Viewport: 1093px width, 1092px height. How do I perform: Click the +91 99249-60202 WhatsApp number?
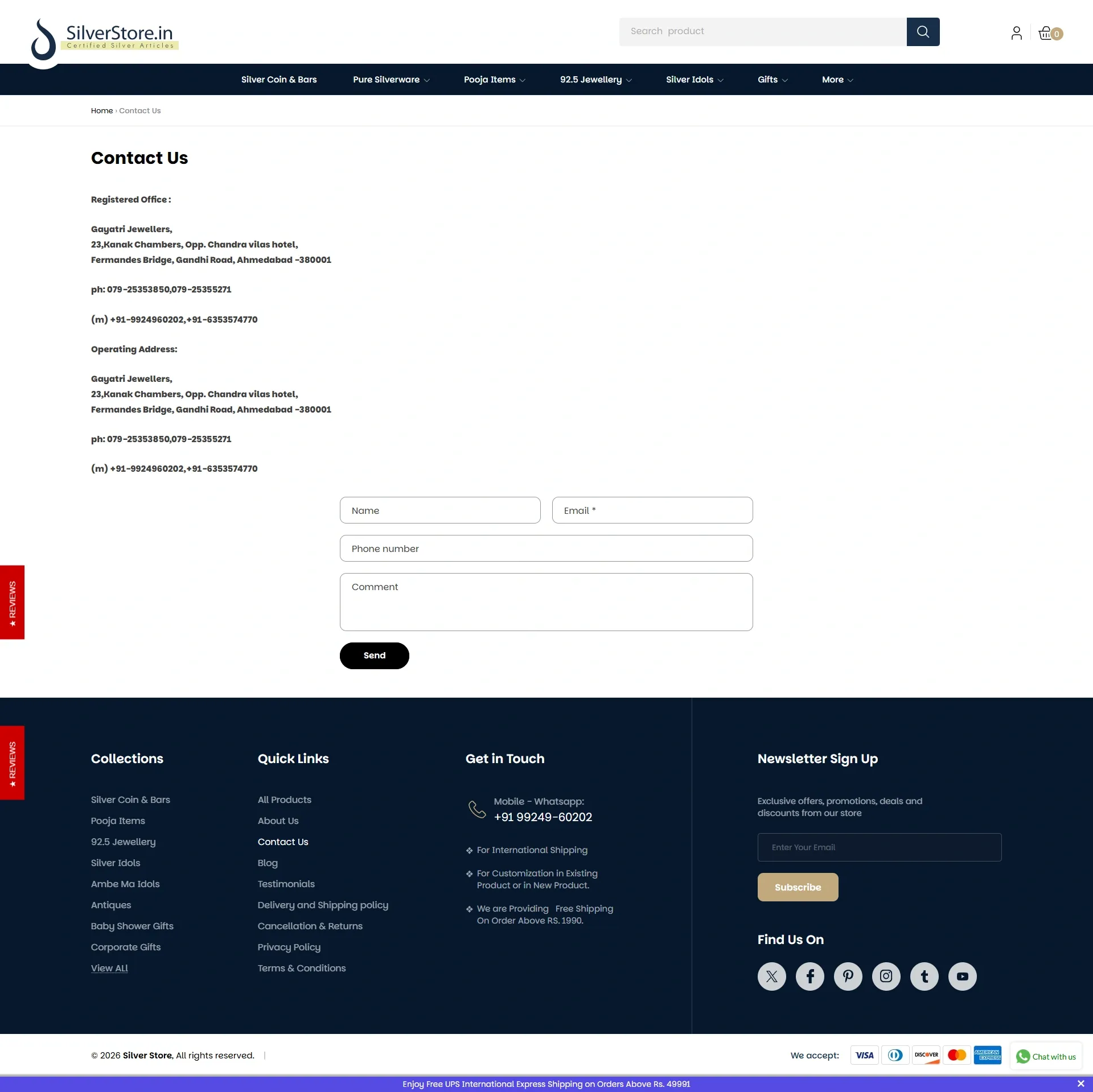pyautogui.click(x=543, y=817)
